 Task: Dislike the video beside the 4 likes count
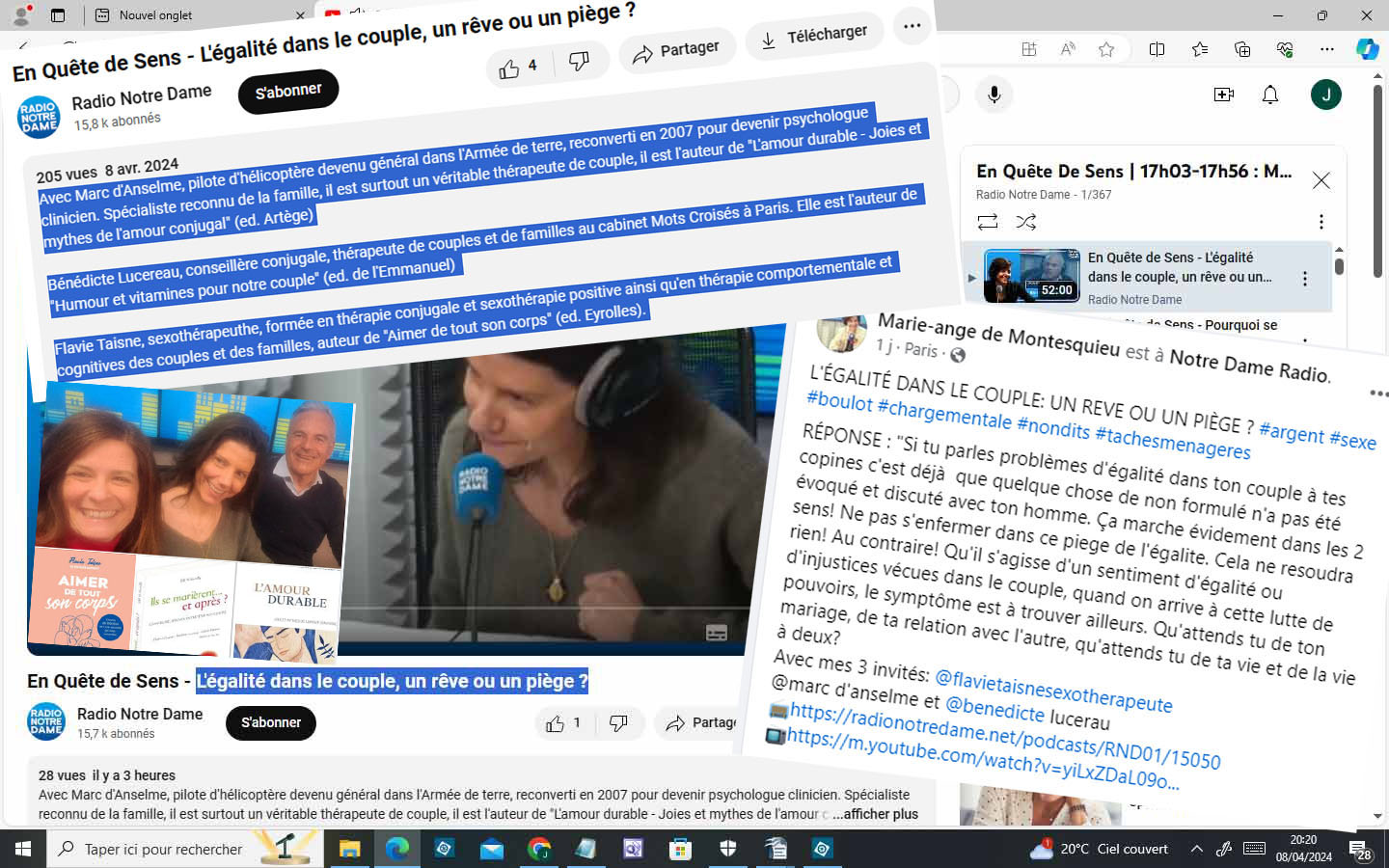(579, 62)
